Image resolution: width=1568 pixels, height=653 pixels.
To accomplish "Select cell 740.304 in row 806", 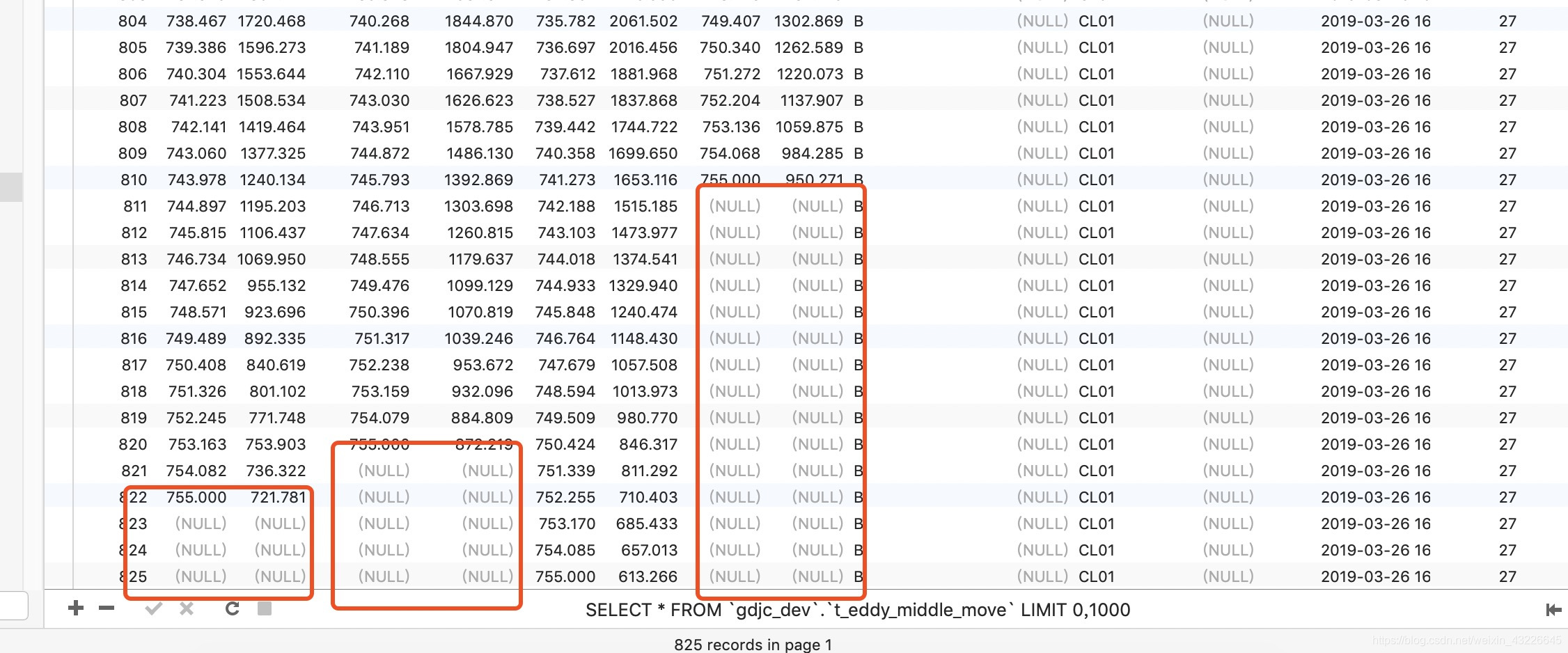I will click(x=196, y=74).
